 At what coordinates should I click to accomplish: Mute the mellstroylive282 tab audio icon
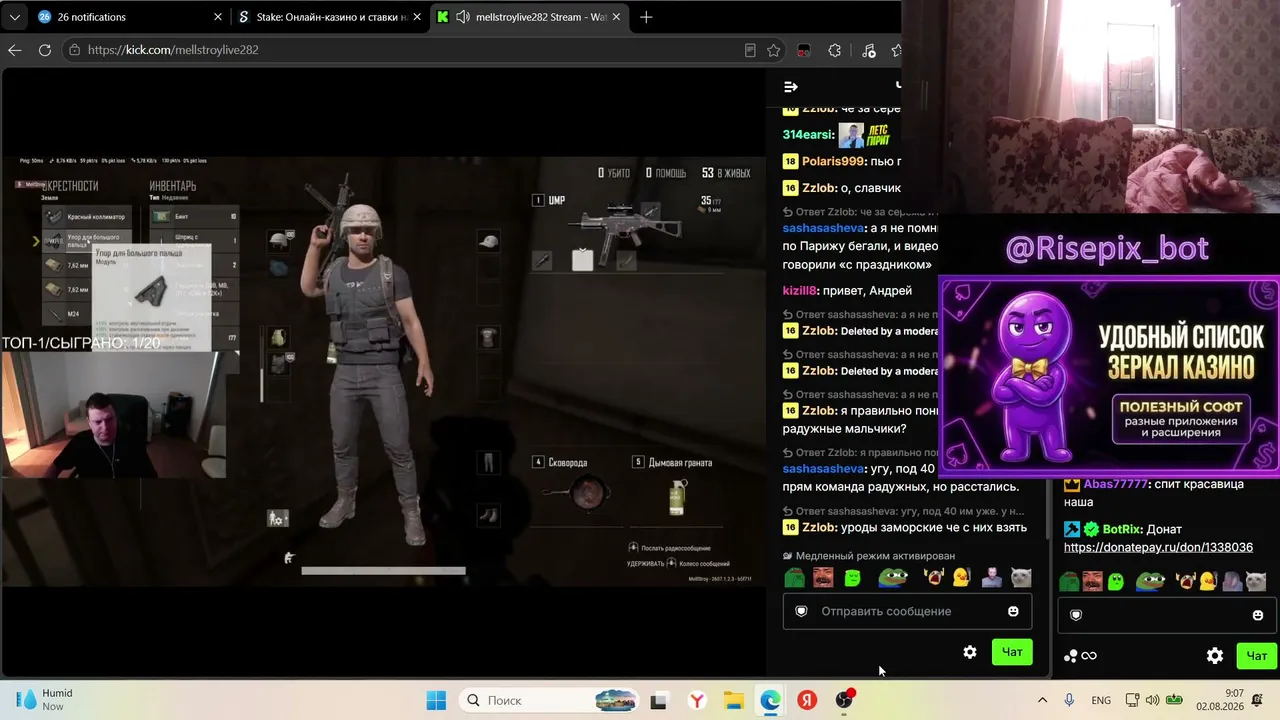(463, 17)
